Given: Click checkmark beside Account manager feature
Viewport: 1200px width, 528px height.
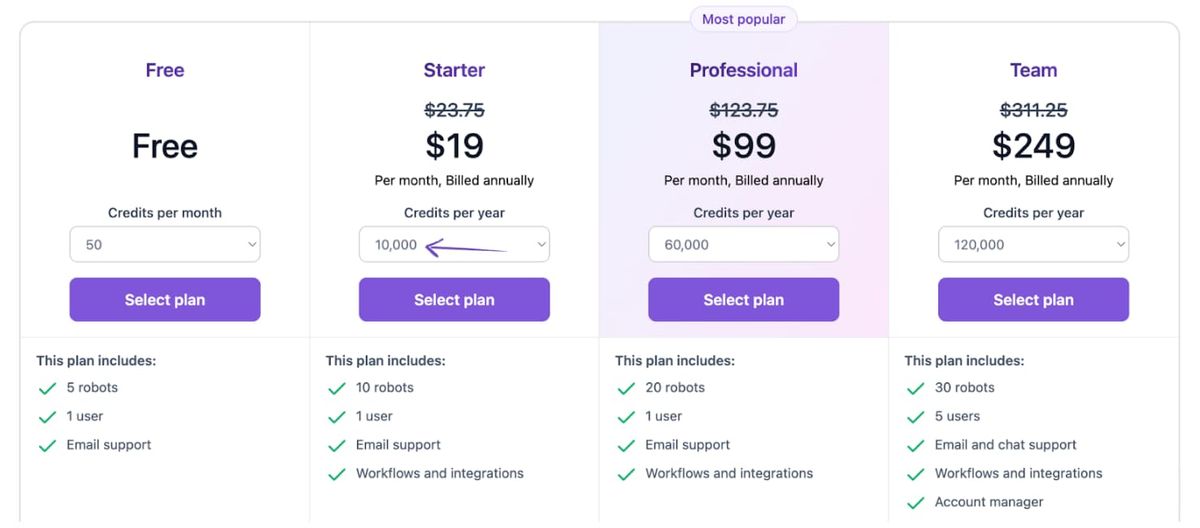Looking at the screenshot, I should [x=915, y=503].
